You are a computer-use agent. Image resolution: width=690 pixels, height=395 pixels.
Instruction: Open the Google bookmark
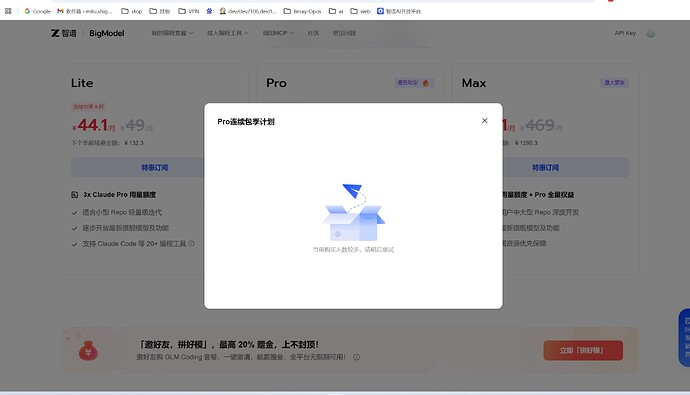point(37,11)
